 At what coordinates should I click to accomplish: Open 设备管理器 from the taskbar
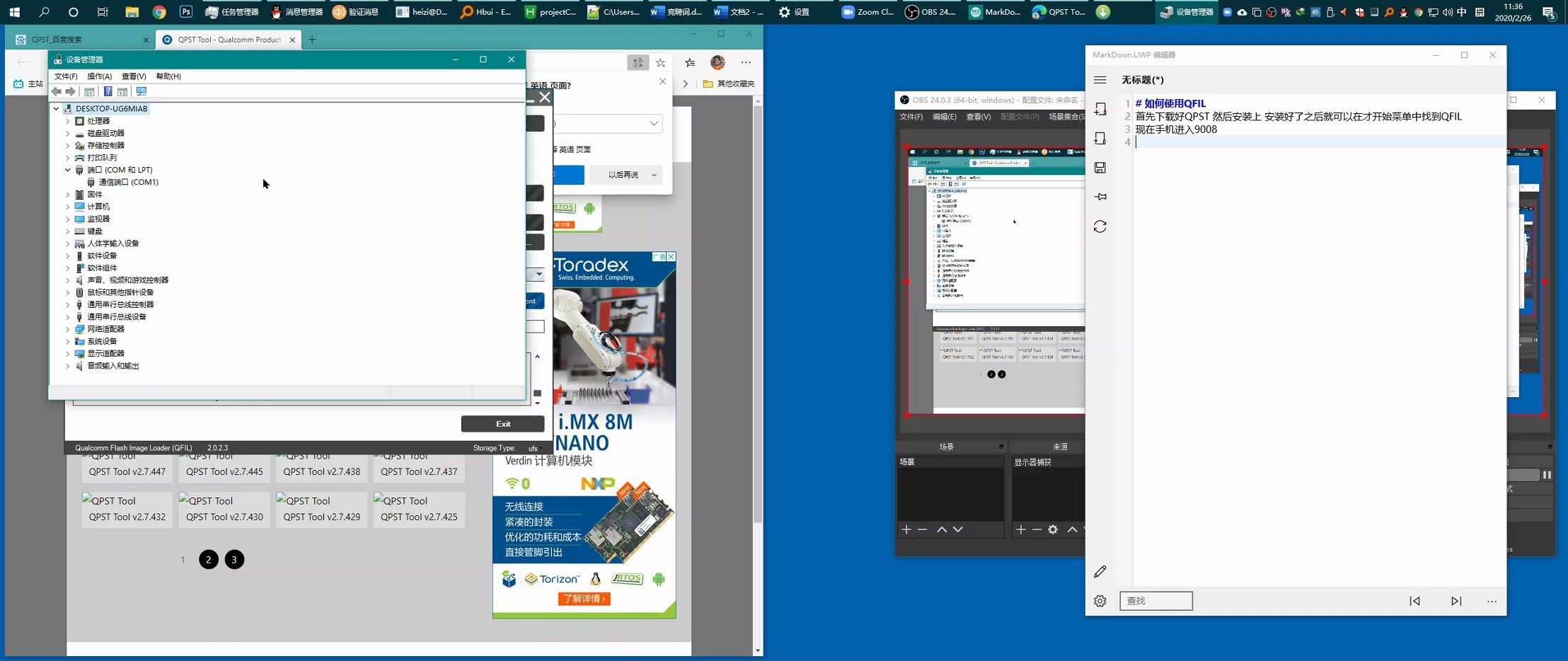coord(1186,12)
